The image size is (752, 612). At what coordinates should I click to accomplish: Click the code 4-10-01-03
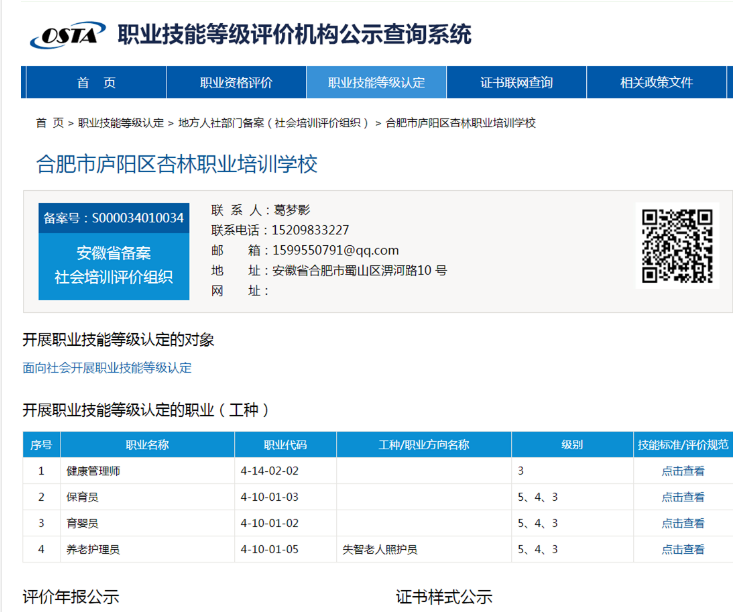coord(270,497)
